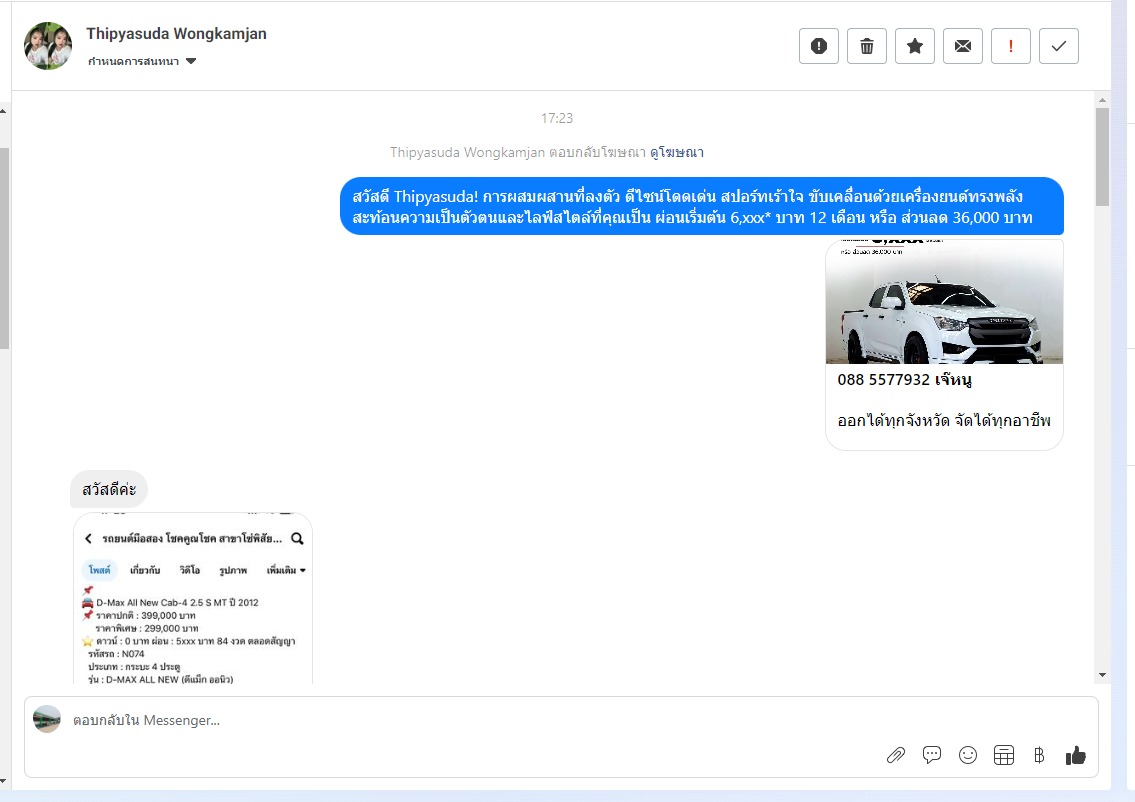Mark conversation as unread with envelope icon
This screenshot has height=802, width=1135.
coord(963,46)
